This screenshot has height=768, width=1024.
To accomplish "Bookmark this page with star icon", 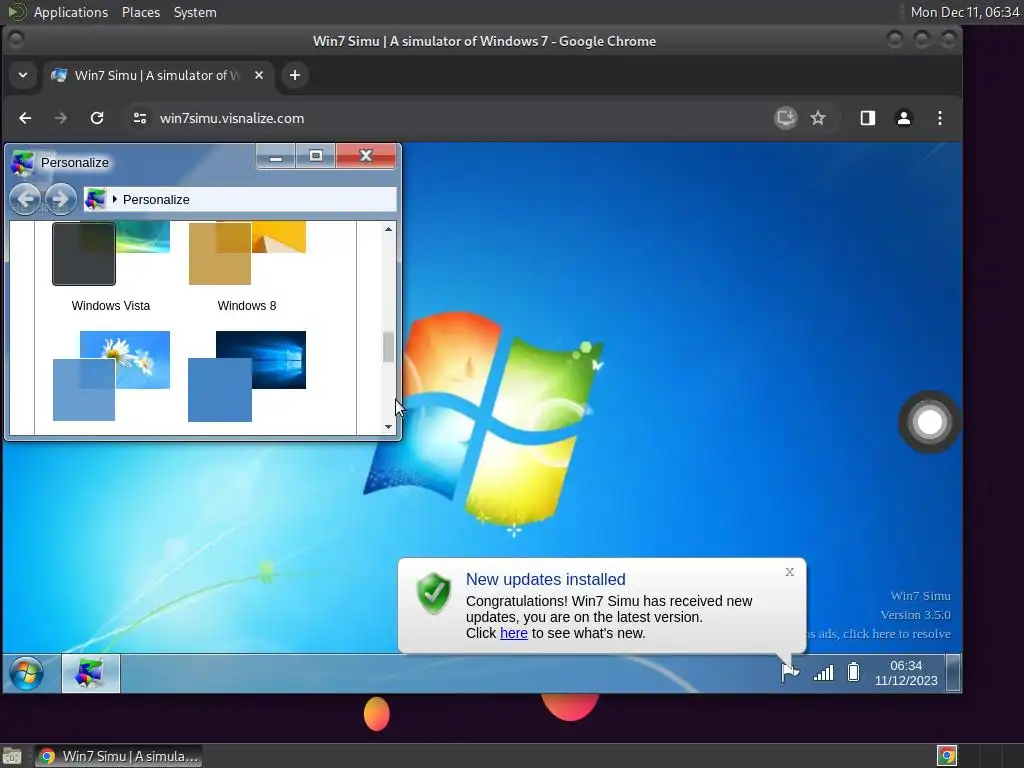I will [x=818, y=118].
